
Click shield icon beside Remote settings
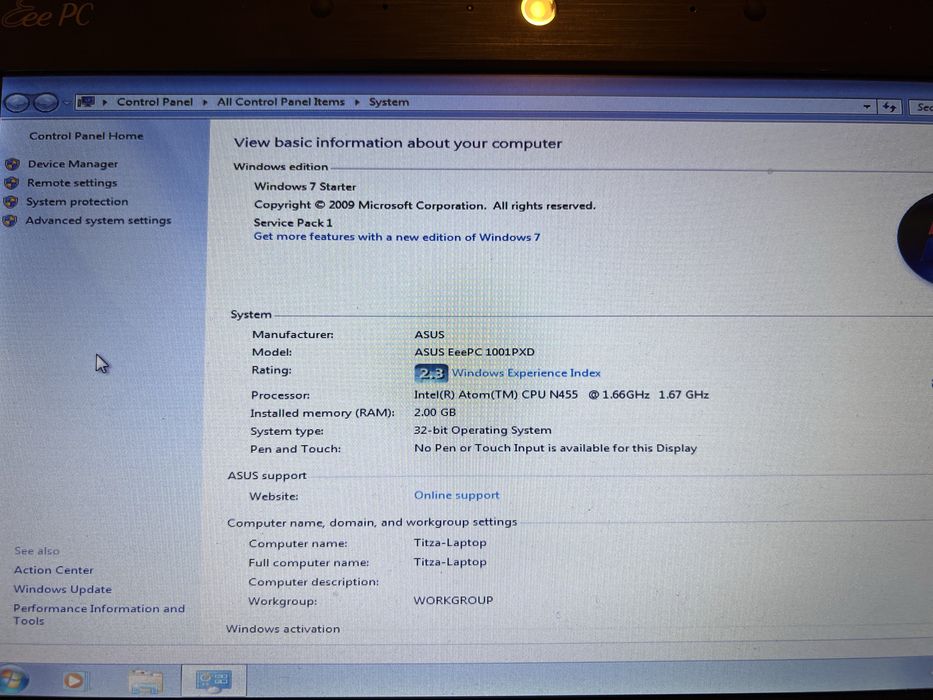click(x=11, y=183)
